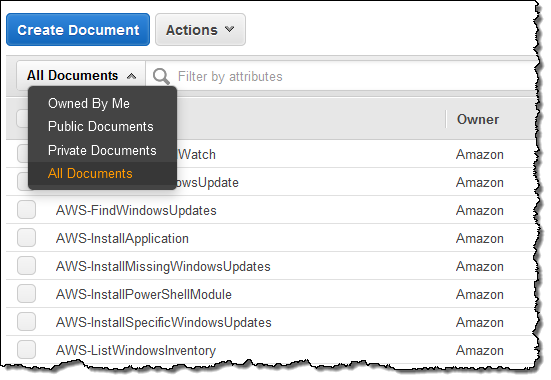Open the AWS-InstallApplication document

[x=122, y=239]
